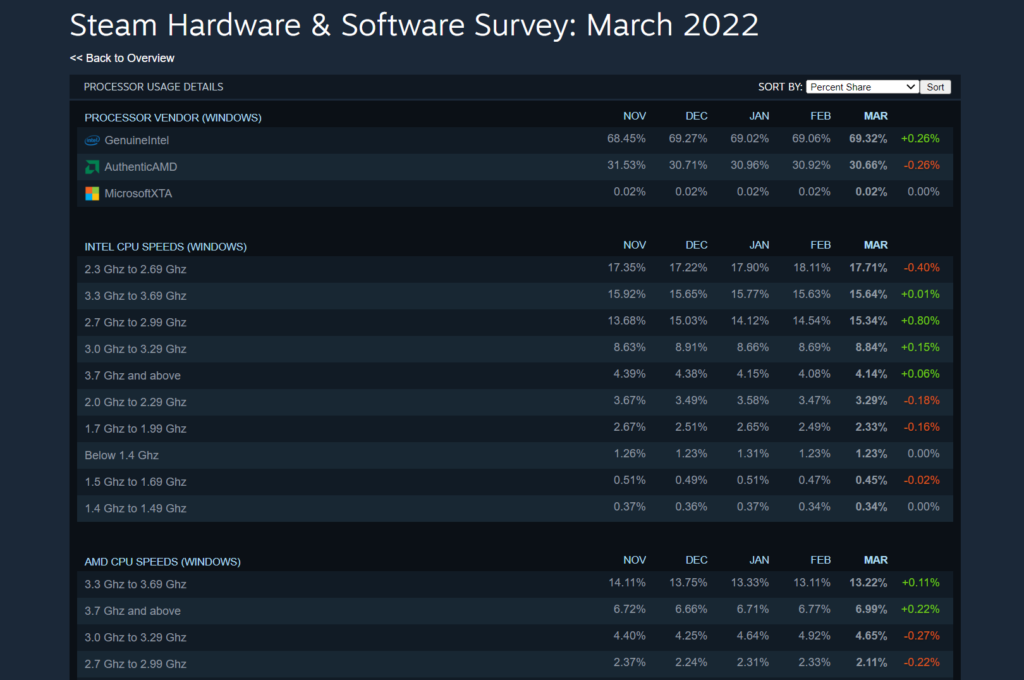
Task: Click NOV header in Intel CPU Speeds table
Action: point(634,246)
